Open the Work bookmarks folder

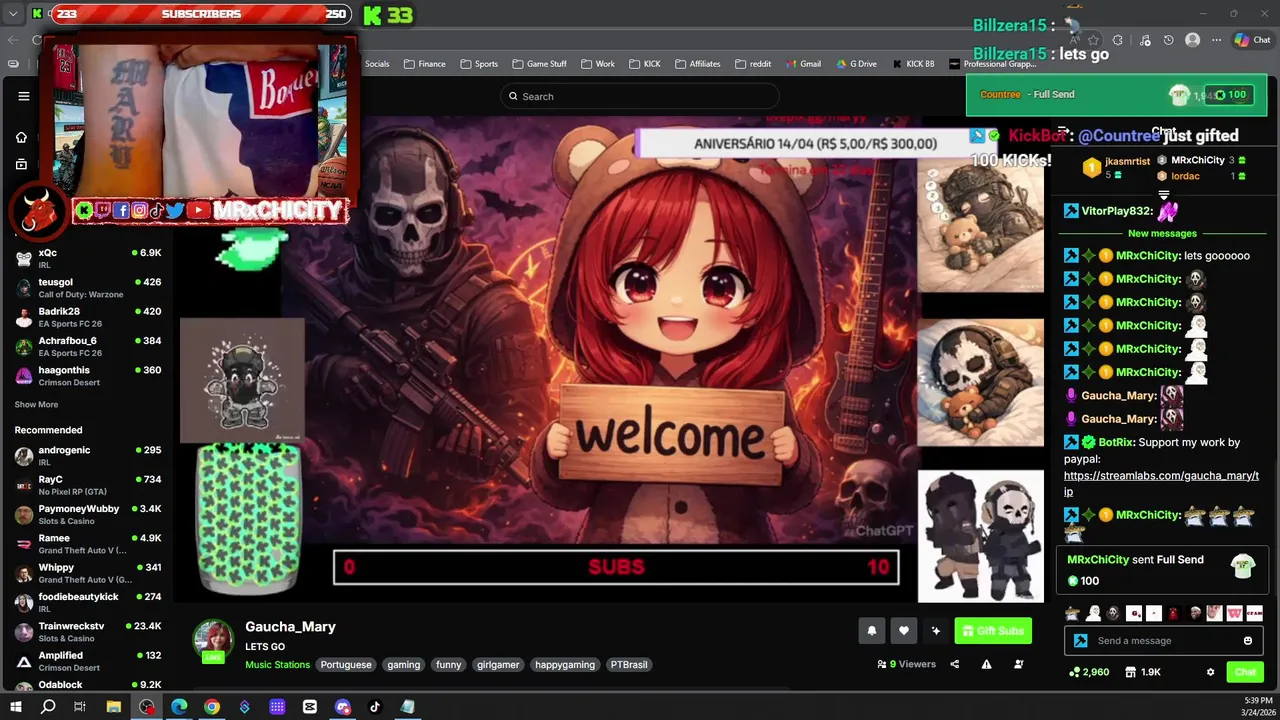pos(598,64)
